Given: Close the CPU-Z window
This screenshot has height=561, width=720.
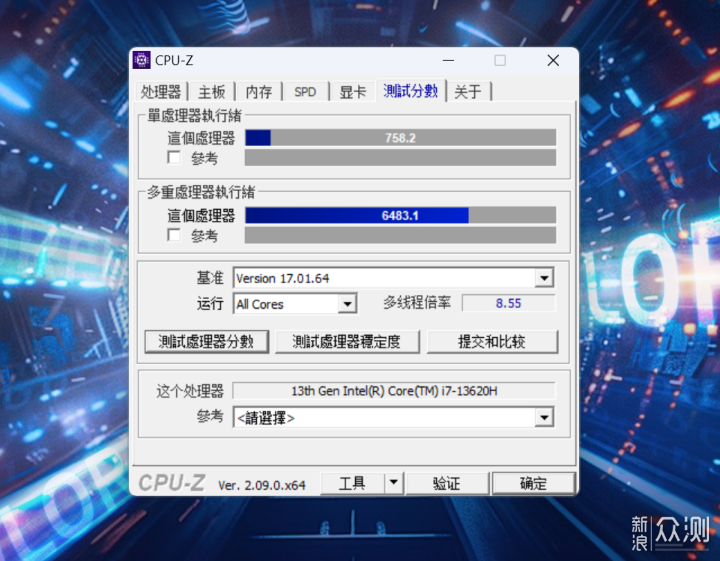Looking at the screenshot, I should (x=553, y=61).
